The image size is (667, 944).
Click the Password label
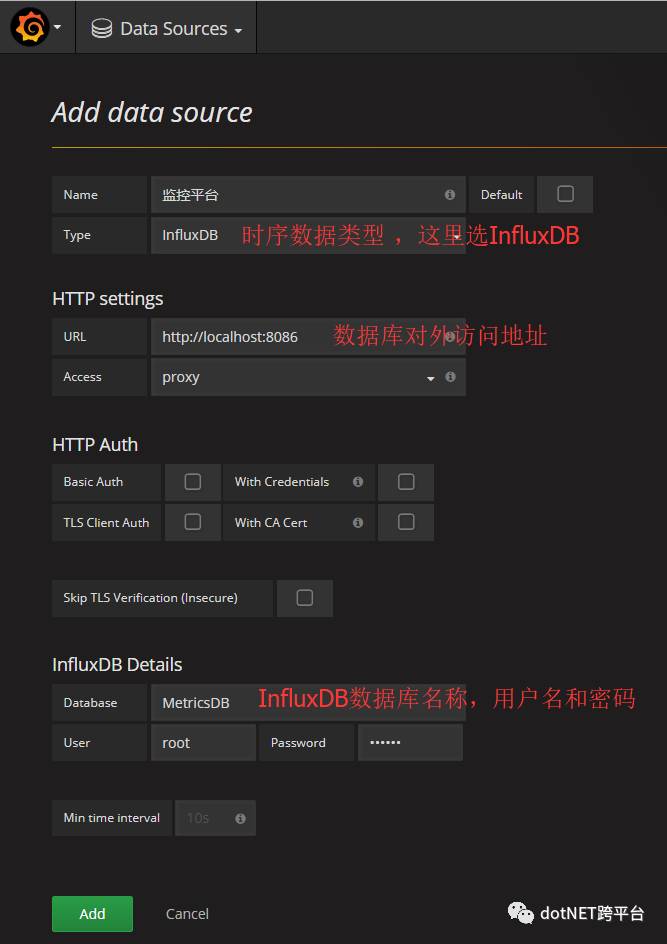click(x=299, y=743)
